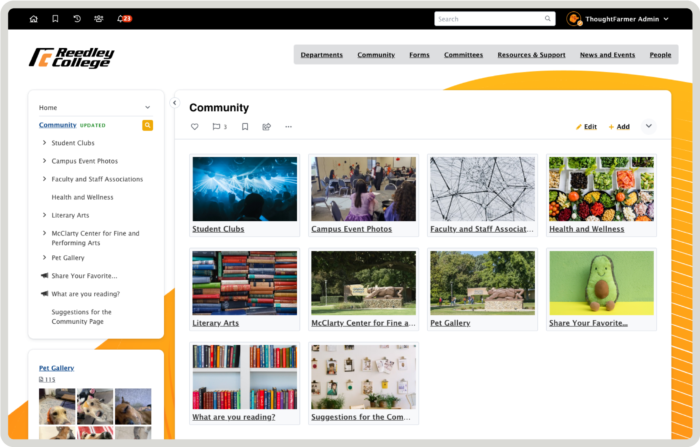Expand Faculty and Staff Associations in sidebar
700x447 pixels.
coord(44,179)
